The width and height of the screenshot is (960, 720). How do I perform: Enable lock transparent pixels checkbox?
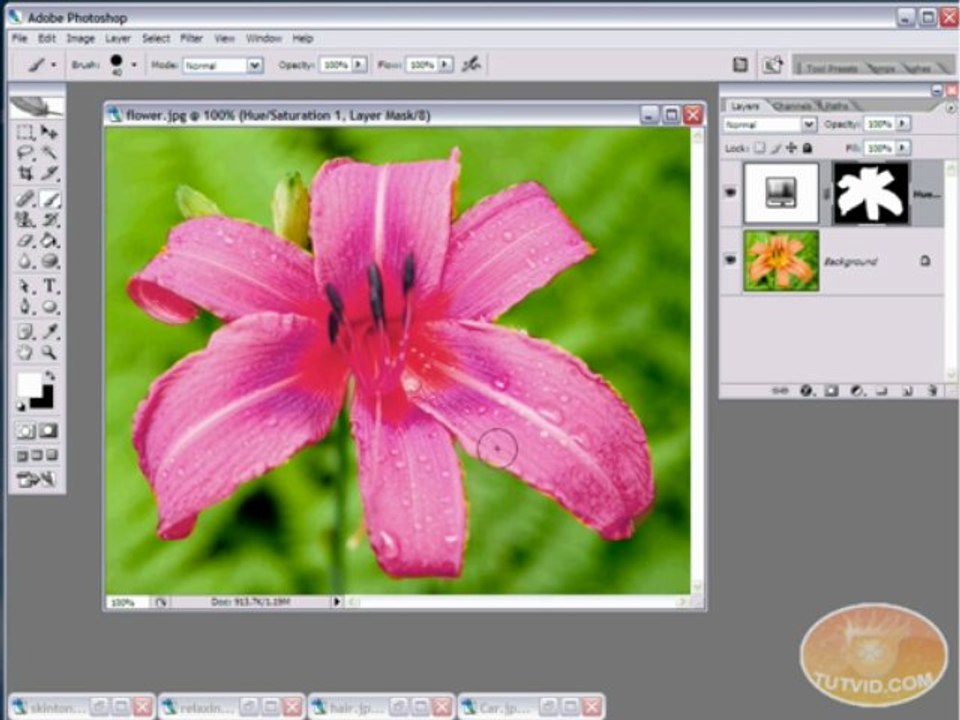pos(760,148)
